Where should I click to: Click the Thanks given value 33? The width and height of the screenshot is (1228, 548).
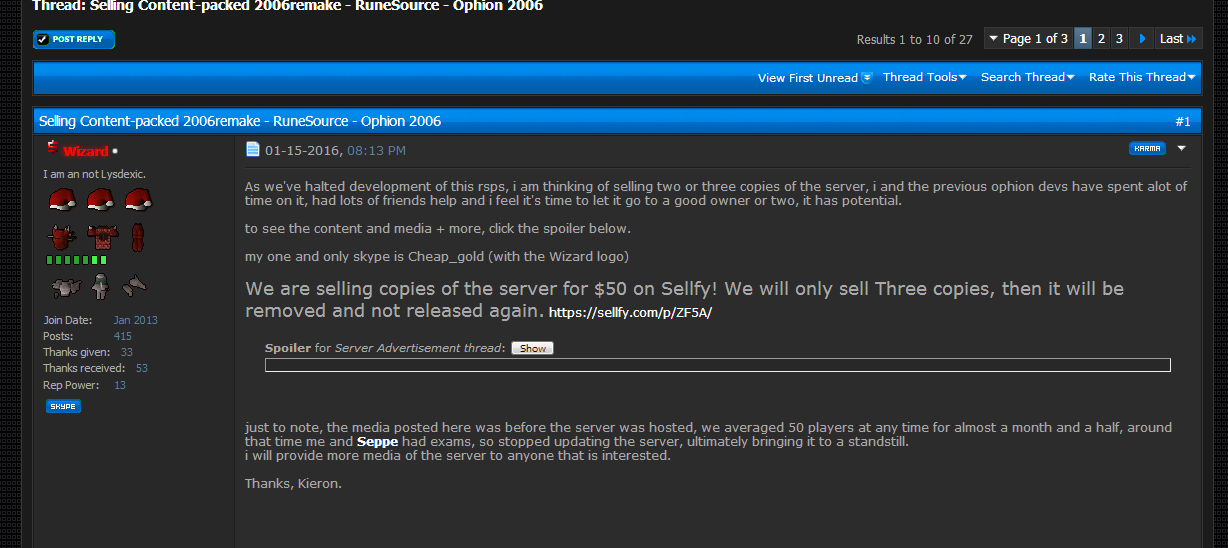(127, 352)
